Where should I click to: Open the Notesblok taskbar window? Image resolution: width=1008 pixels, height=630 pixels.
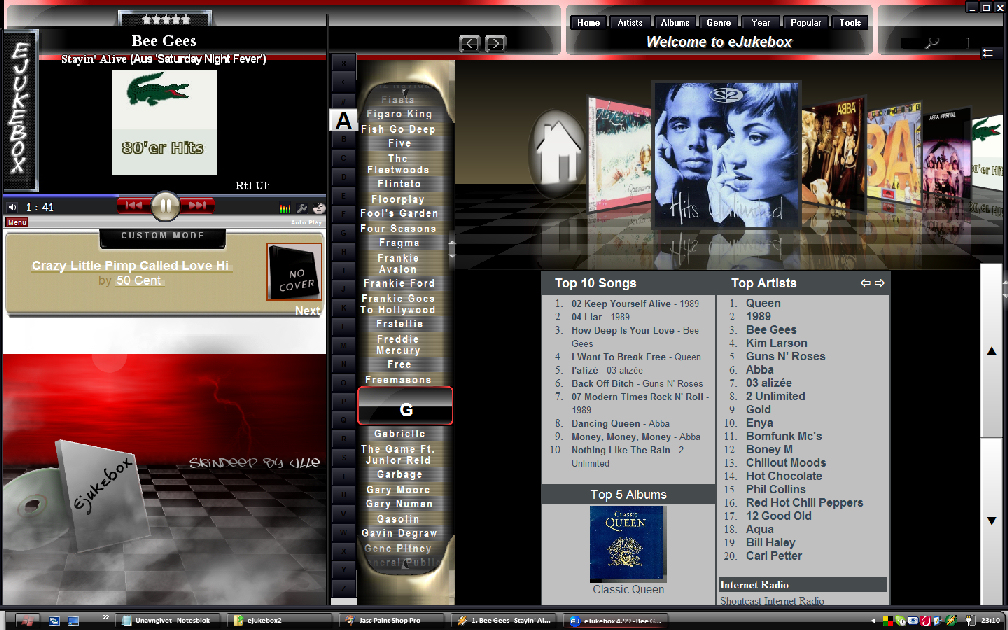pyautogui.click(x=170, y=620)
